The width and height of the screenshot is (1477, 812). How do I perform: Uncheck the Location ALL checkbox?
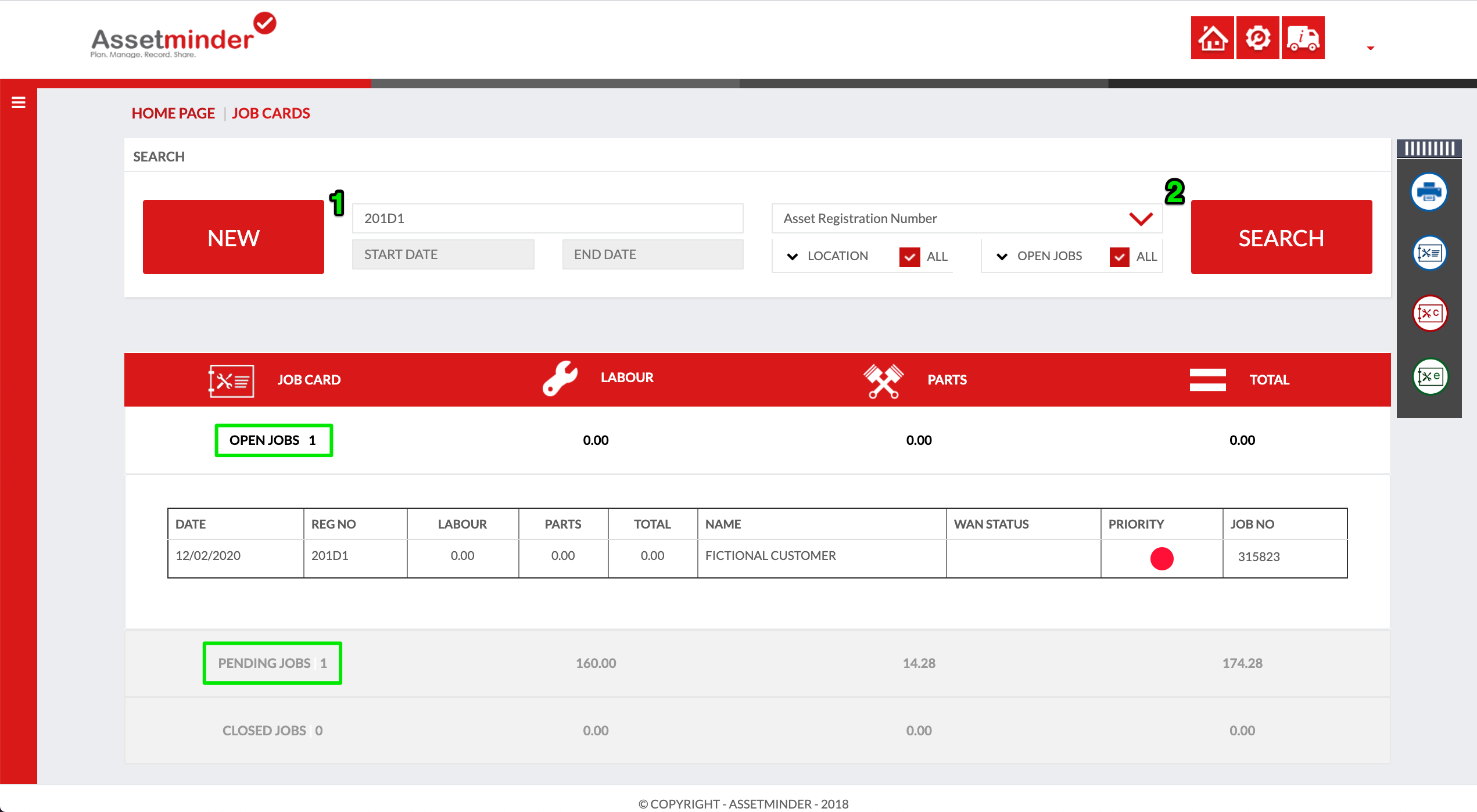909,257
